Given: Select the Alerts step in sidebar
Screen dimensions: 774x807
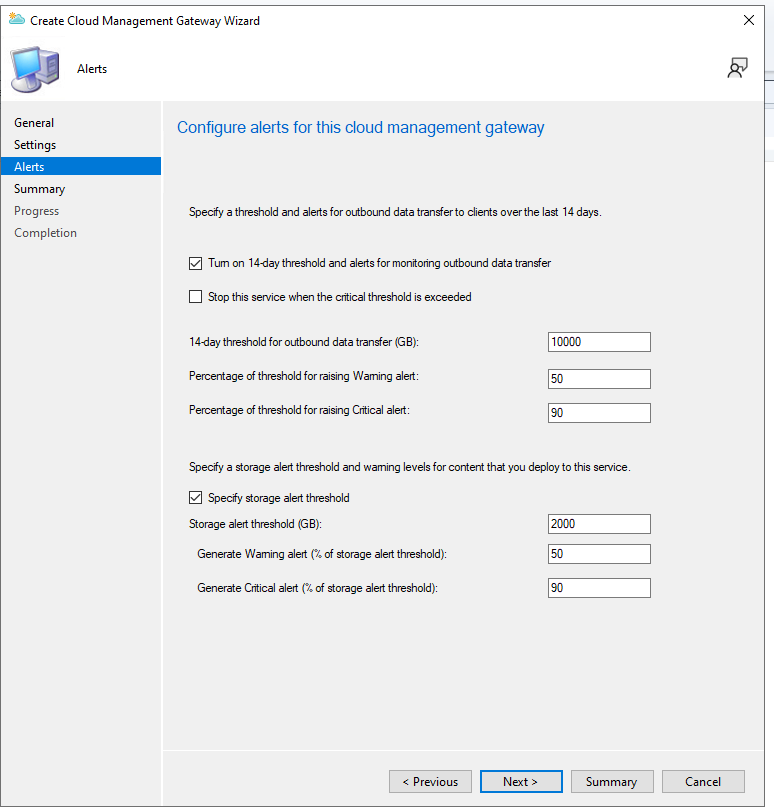Looking at the screenshot, I should 29,167.
